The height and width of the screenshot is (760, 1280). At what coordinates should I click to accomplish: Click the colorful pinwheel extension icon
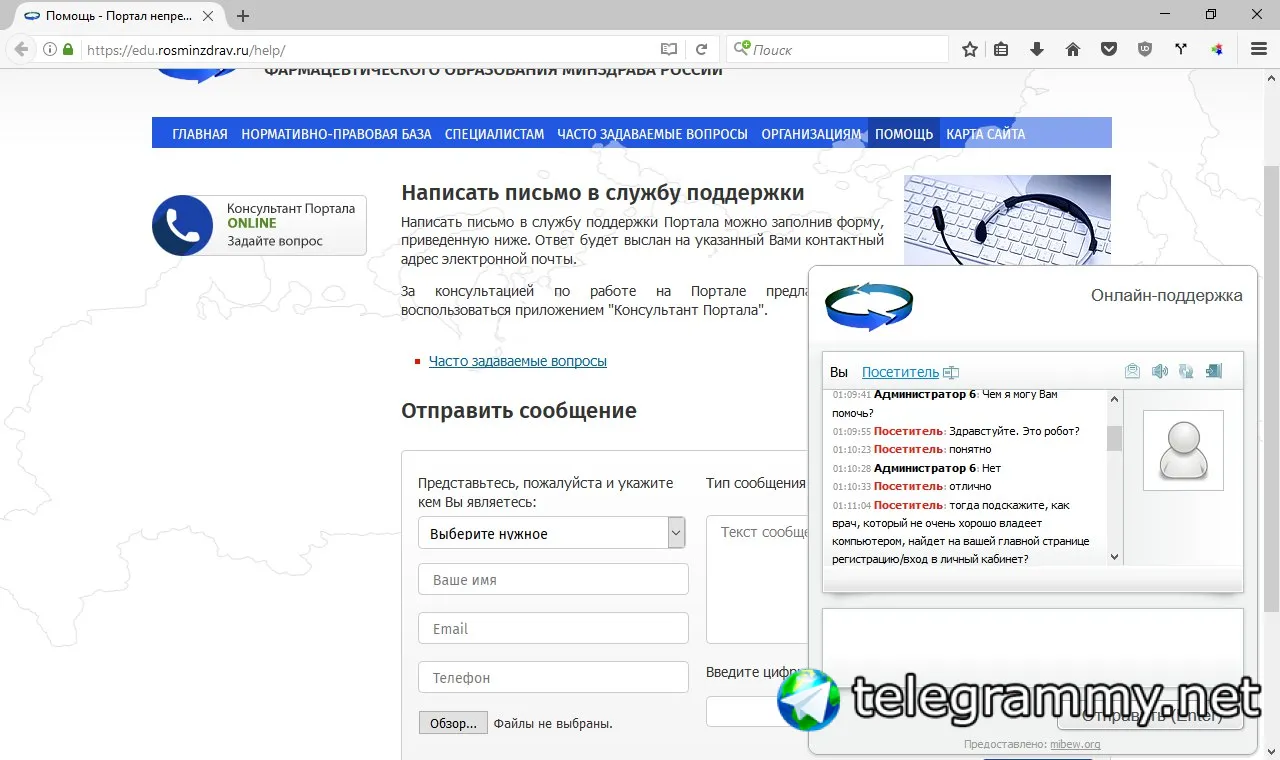(x=1217, y=49)
